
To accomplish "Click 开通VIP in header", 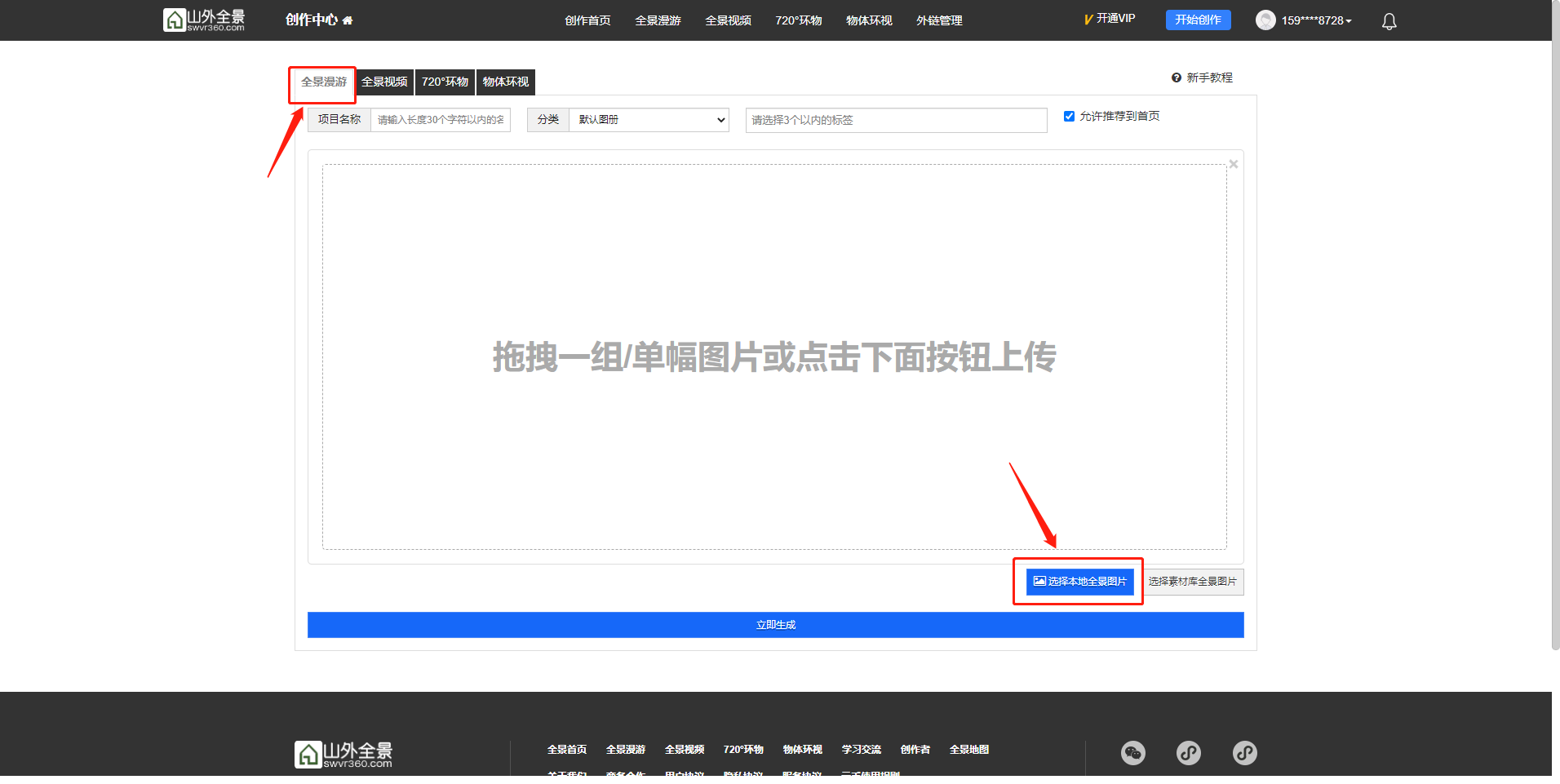I will (1110, 19).
